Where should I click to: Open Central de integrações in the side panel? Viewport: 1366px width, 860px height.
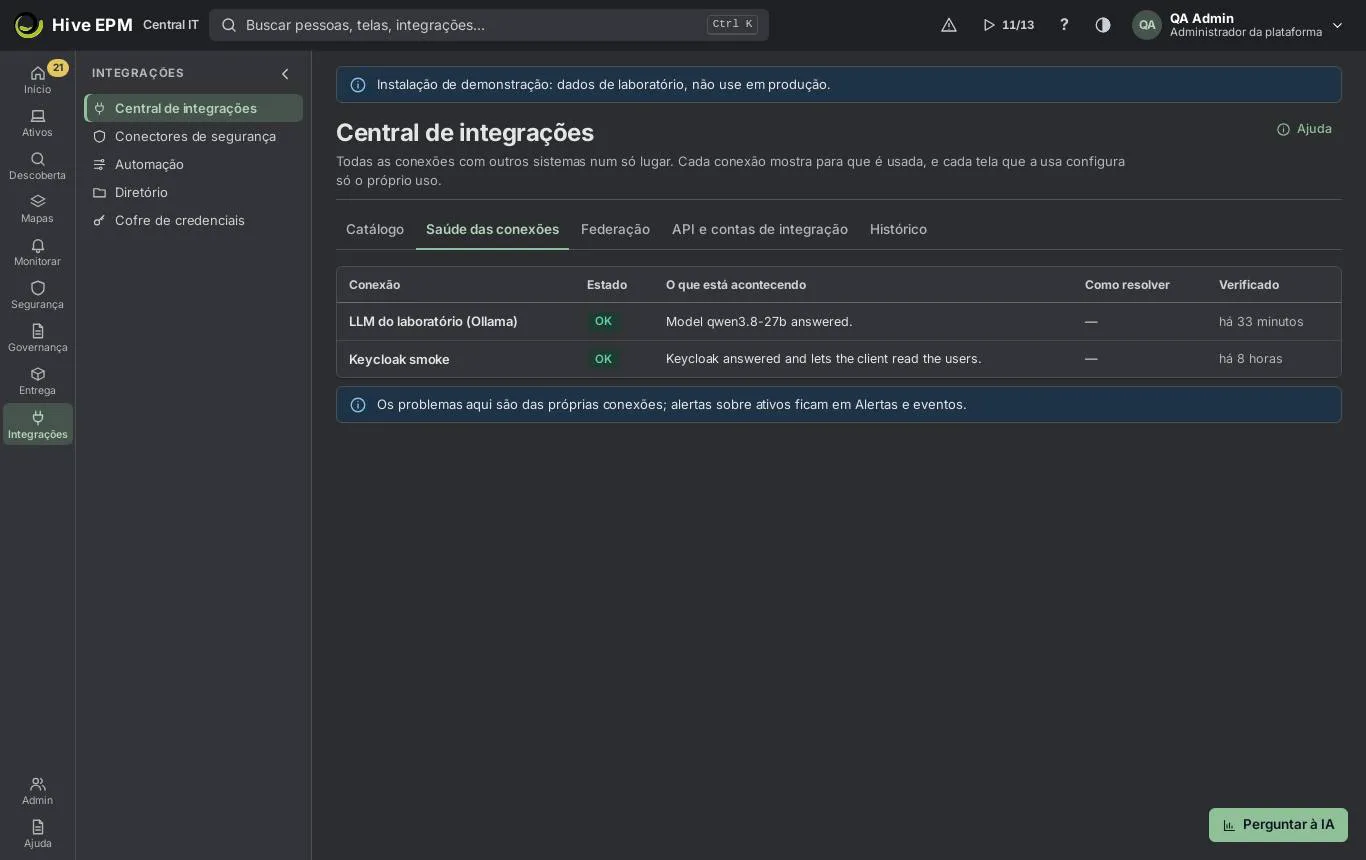(x=194, y=108)
